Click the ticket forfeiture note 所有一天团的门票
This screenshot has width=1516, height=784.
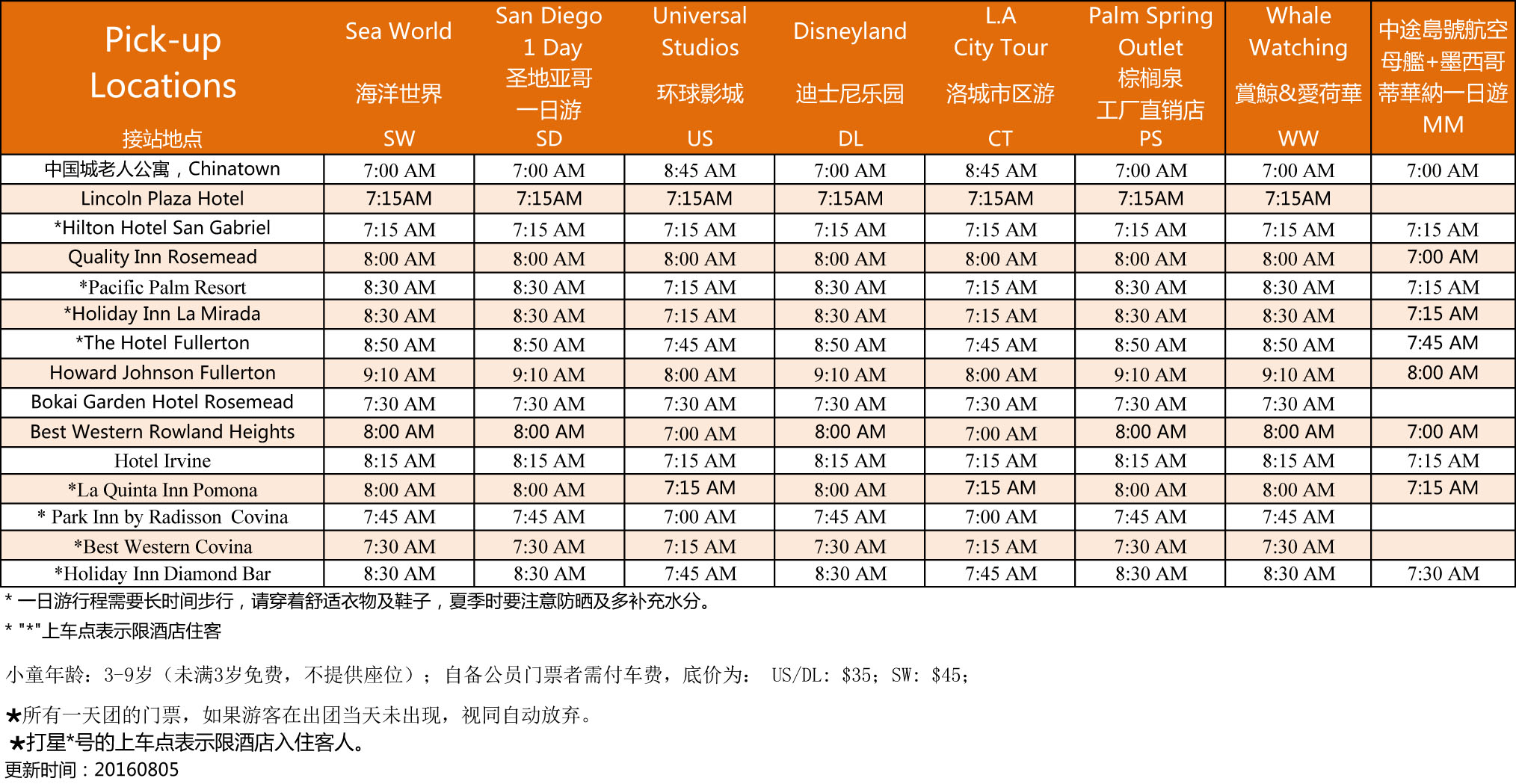(x=301, y=716)
